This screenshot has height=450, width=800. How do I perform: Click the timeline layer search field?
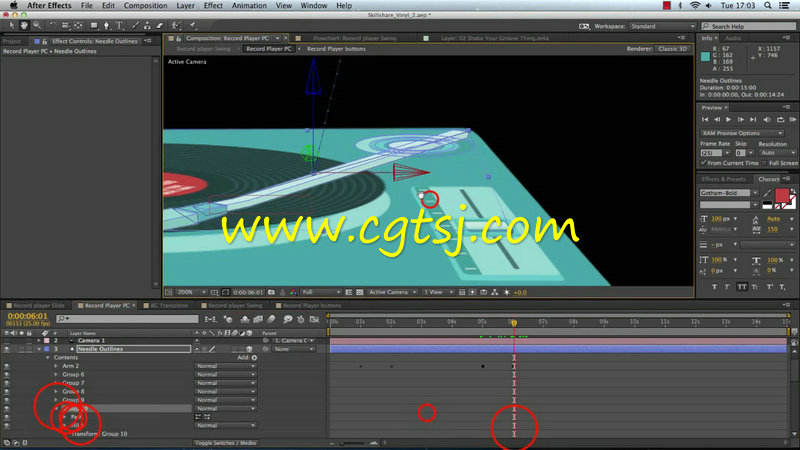127,319
